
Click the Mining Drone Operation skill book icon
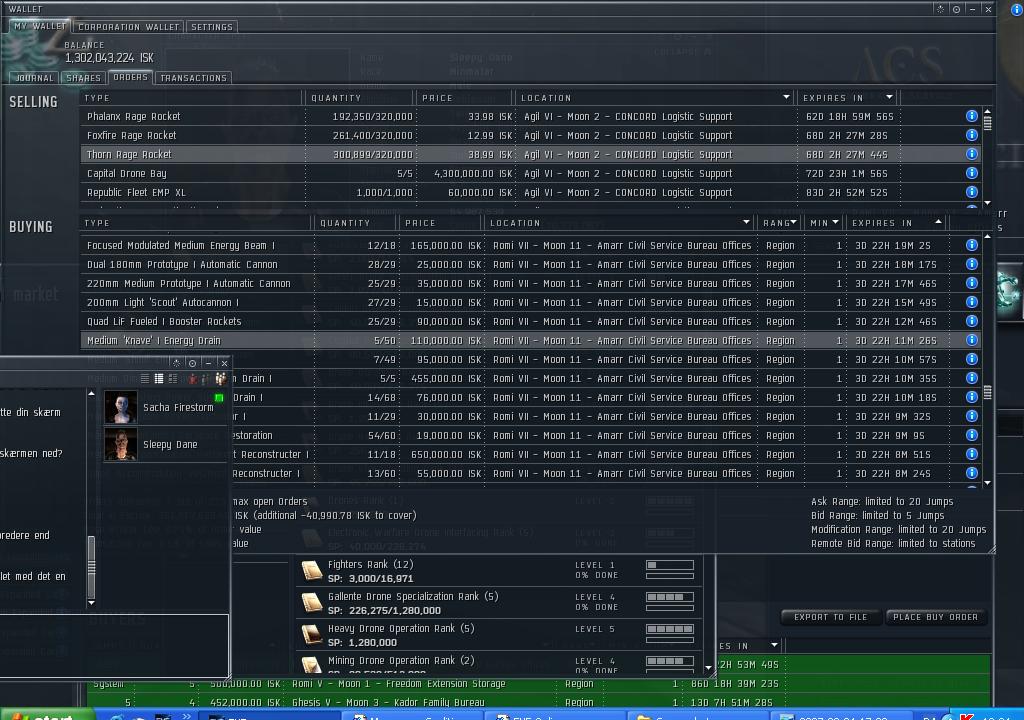[312, 664]
